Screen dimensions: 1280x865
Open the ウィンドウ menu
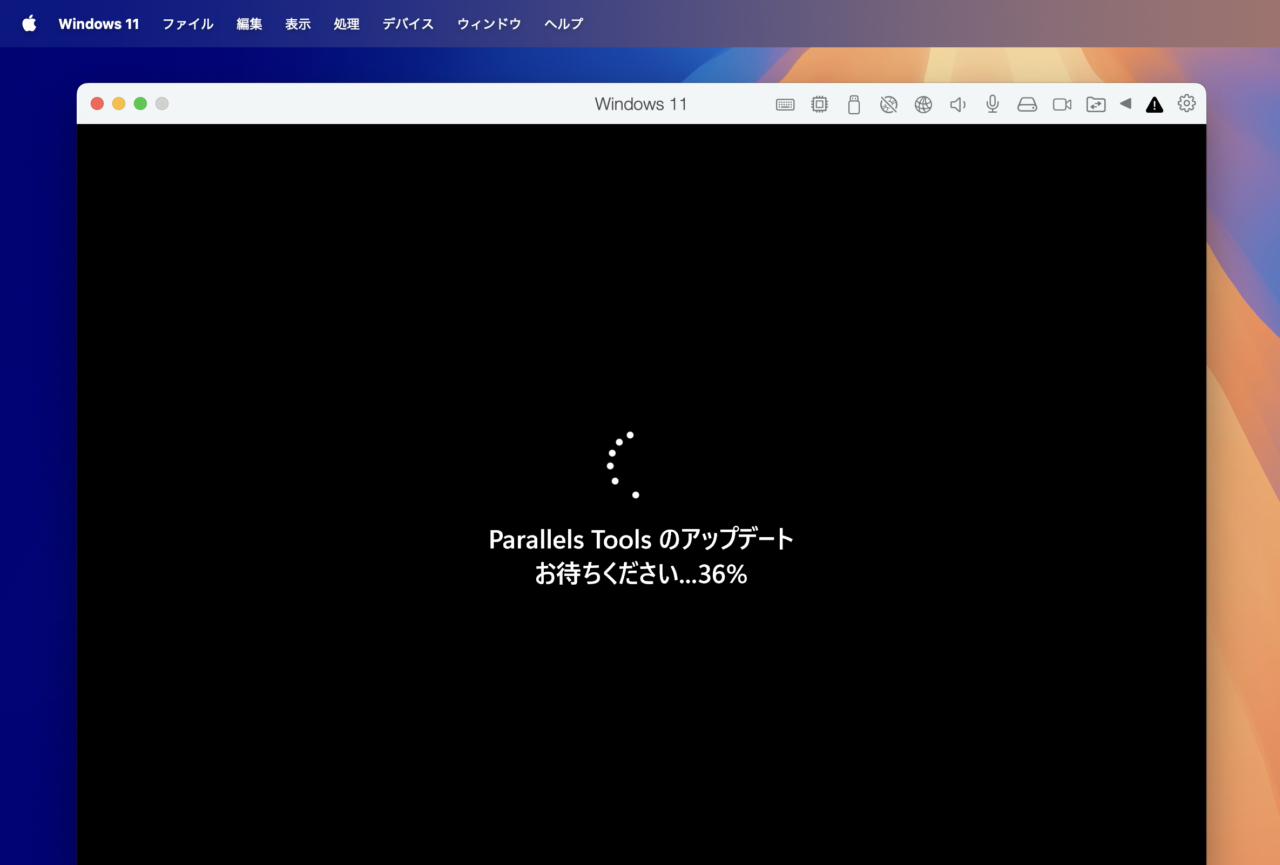tap(489, 24)
